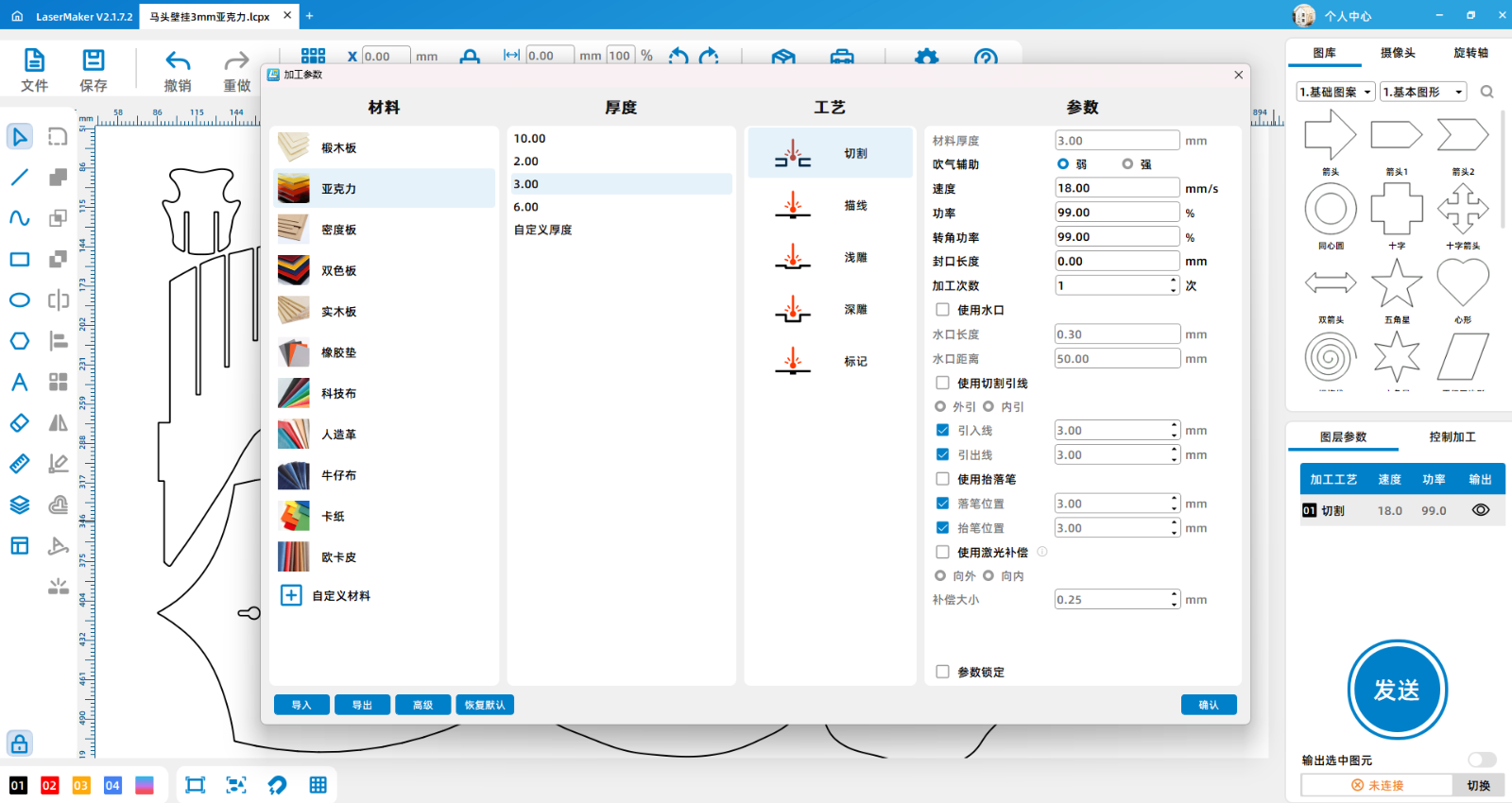Select the 描线 line tracing process
1512x803 pixels.
831,205
